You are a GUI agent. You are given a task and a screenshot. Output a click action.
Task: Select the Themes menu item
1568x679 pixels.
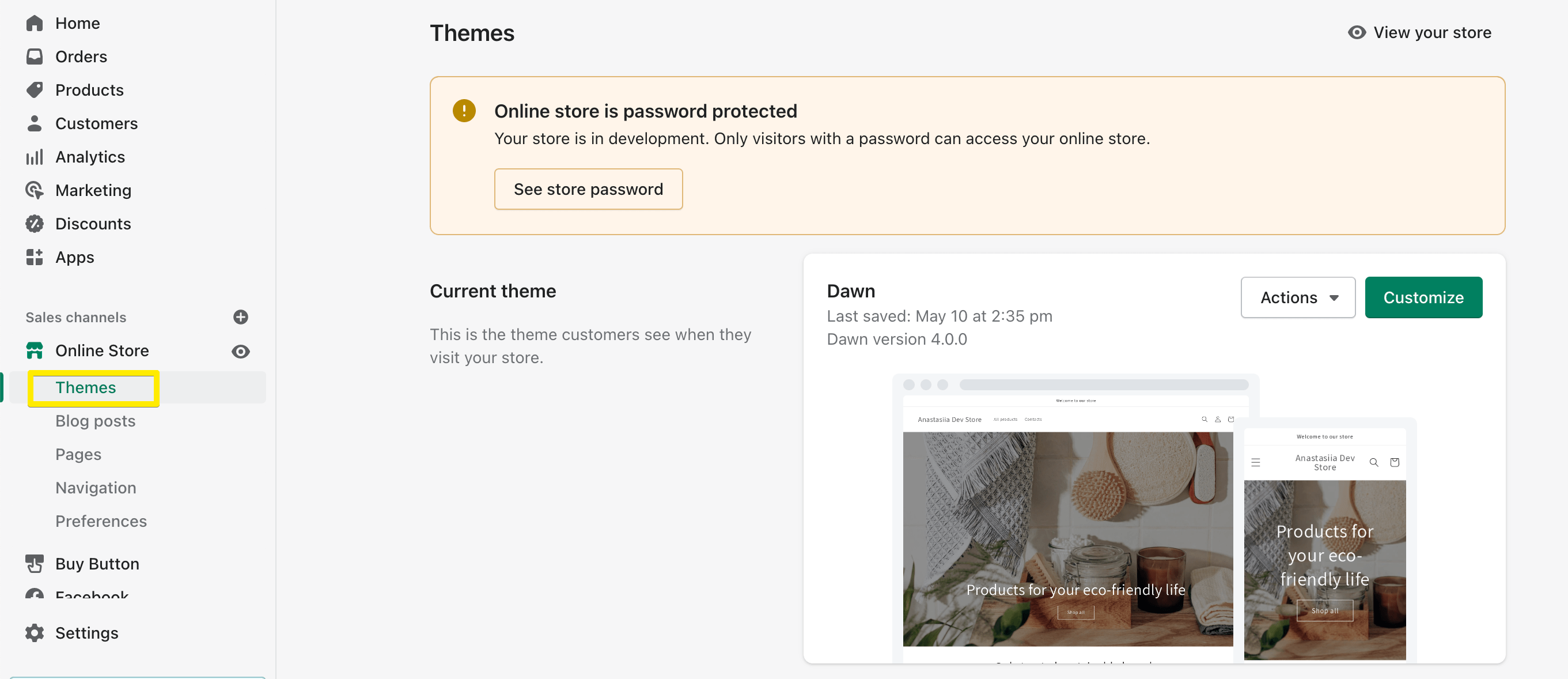click(86, 387)
